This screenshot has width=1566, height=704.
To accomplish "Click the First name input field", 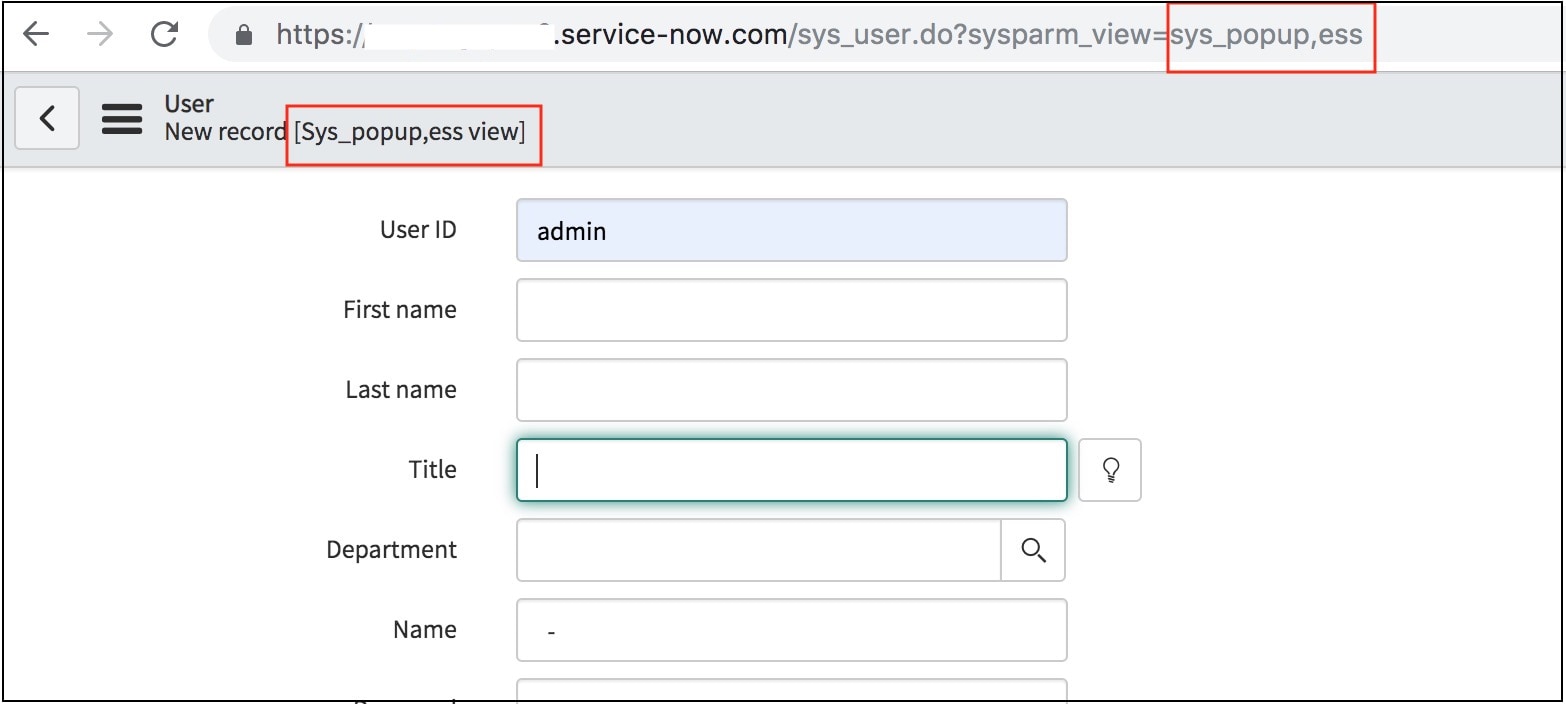I will 790,309.
